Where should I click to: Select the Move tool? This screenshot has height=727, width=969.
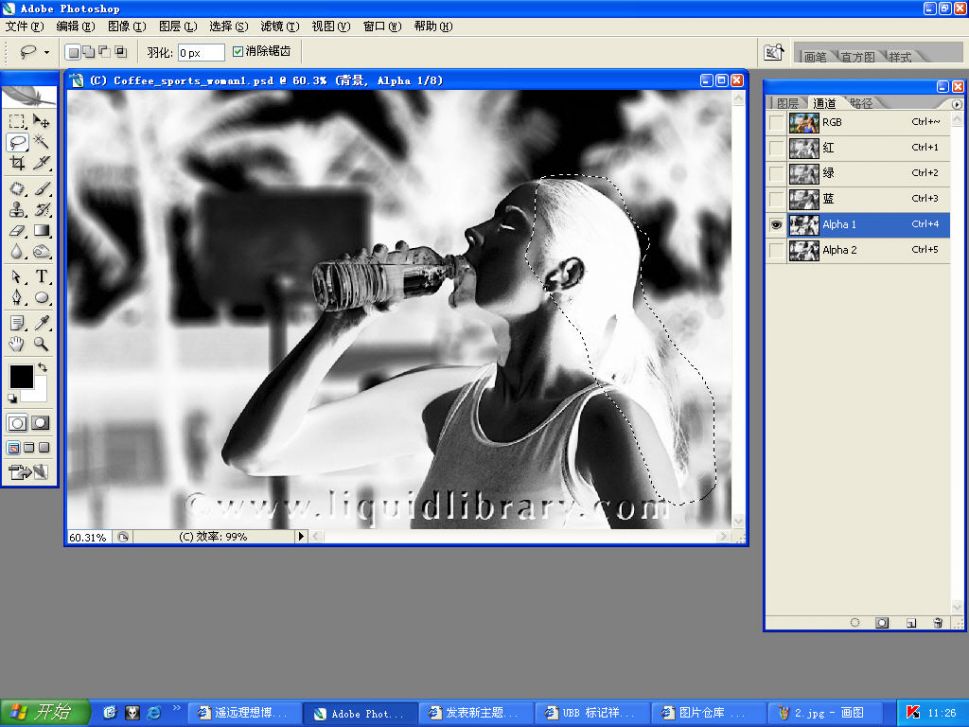click(x=41, y=121)
